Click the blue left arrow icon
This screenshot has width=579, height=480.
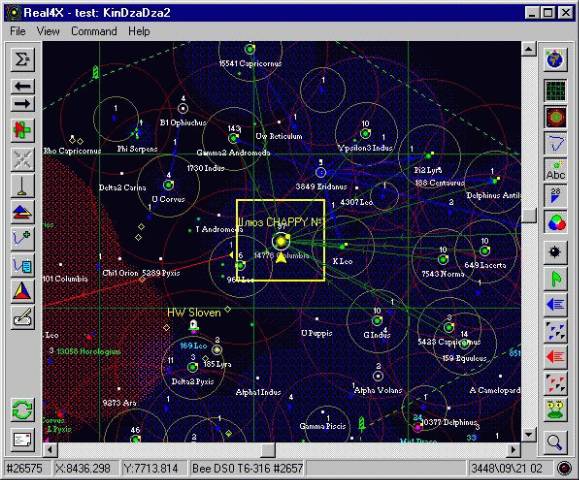(555, 305)
